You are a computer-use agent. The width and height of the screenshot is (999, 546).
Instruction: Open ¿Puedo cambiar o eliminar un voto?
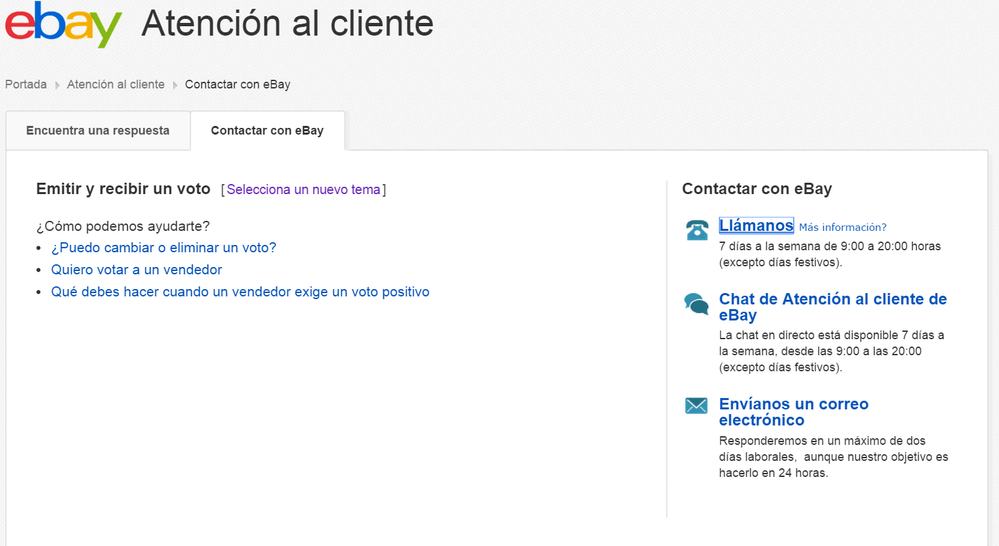[163, 248]
